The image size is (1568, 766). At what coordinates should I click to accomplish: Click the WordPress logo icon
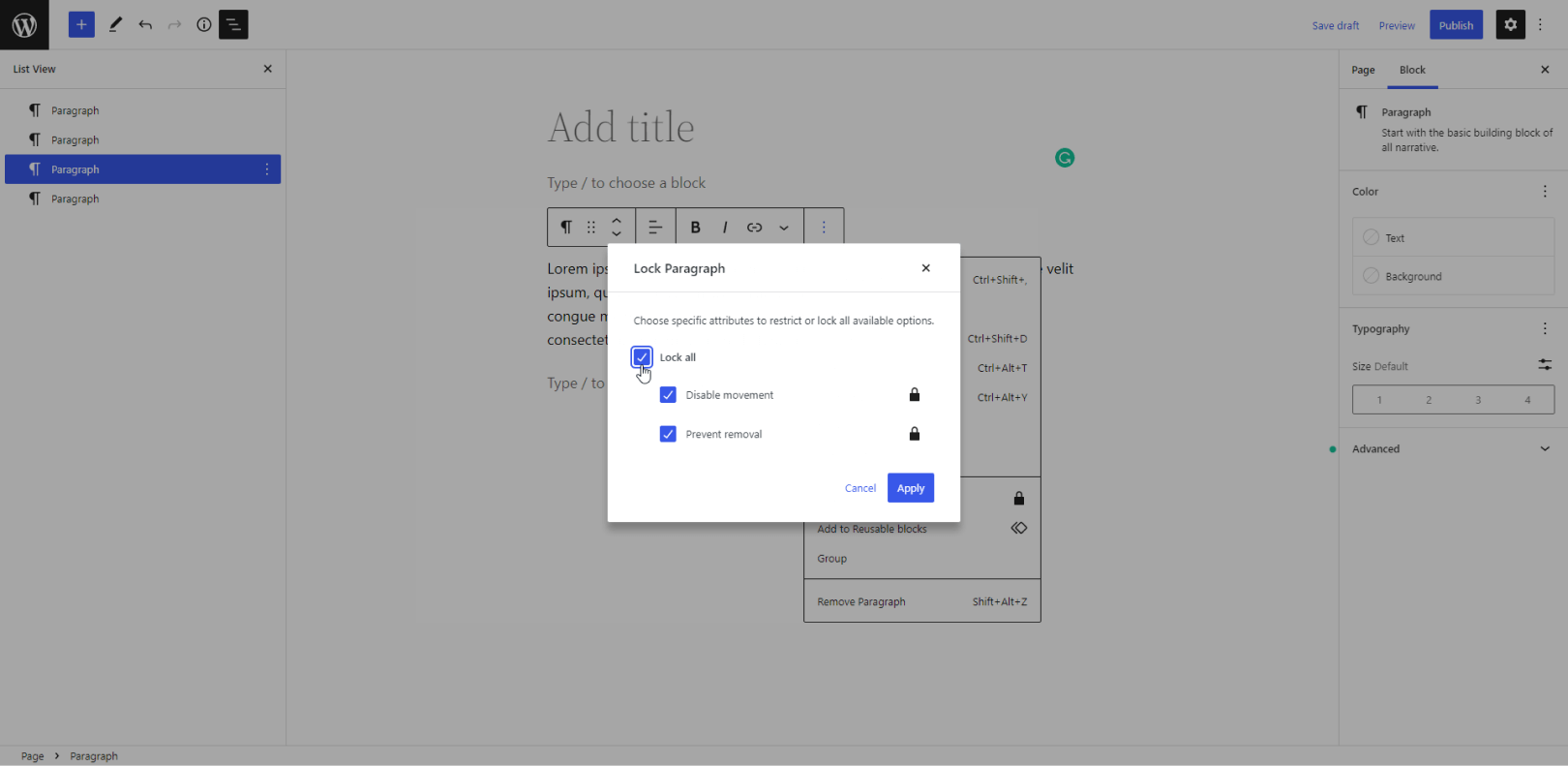[24, 25]
